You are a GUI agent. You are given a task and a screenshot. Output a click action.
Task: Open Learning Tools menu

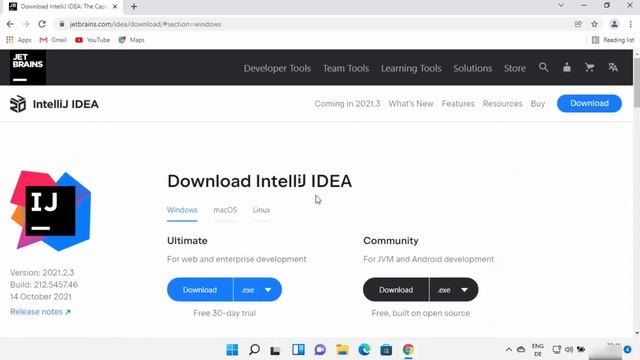point(411,68)
